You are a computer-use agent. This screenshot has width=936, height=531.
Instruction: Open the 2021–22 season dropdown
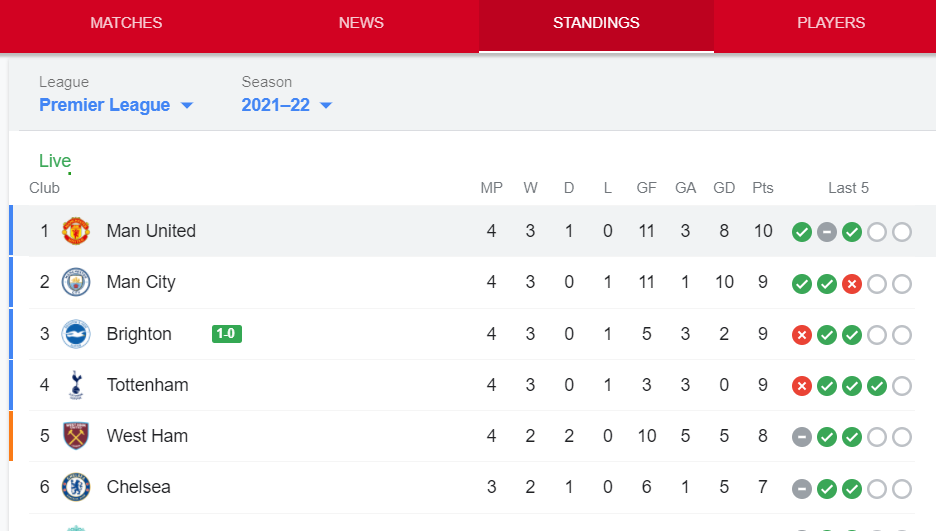tap(287, 105)
